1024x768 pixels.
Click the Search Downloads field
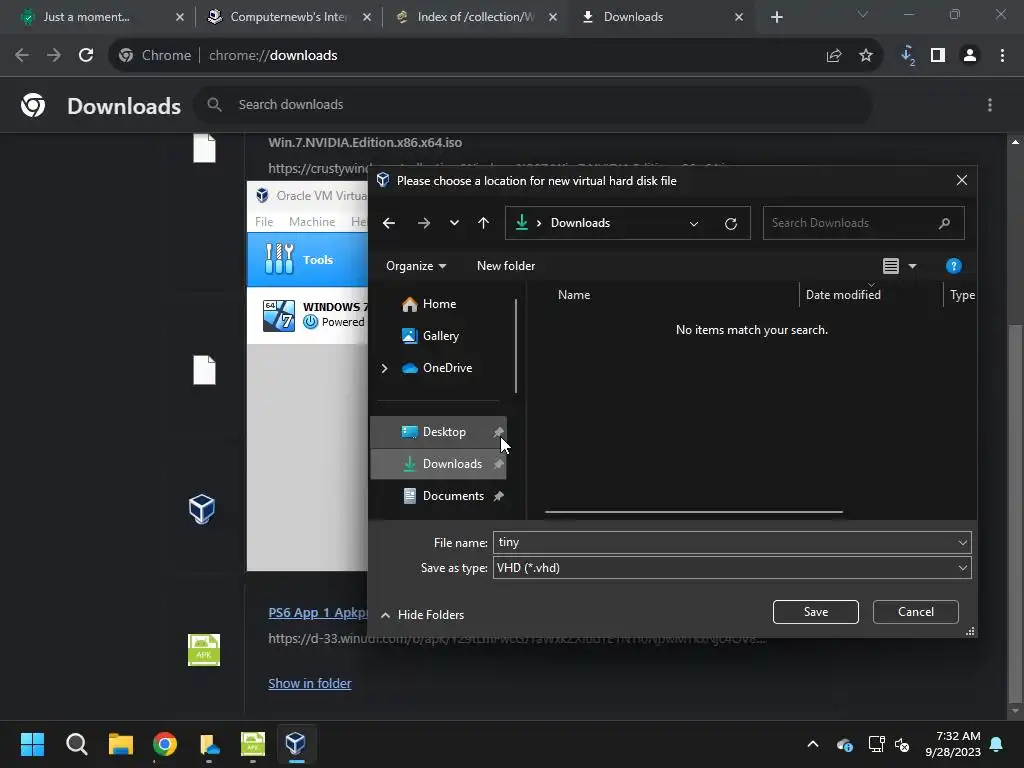pyautogui.click(x=863, y=223)
